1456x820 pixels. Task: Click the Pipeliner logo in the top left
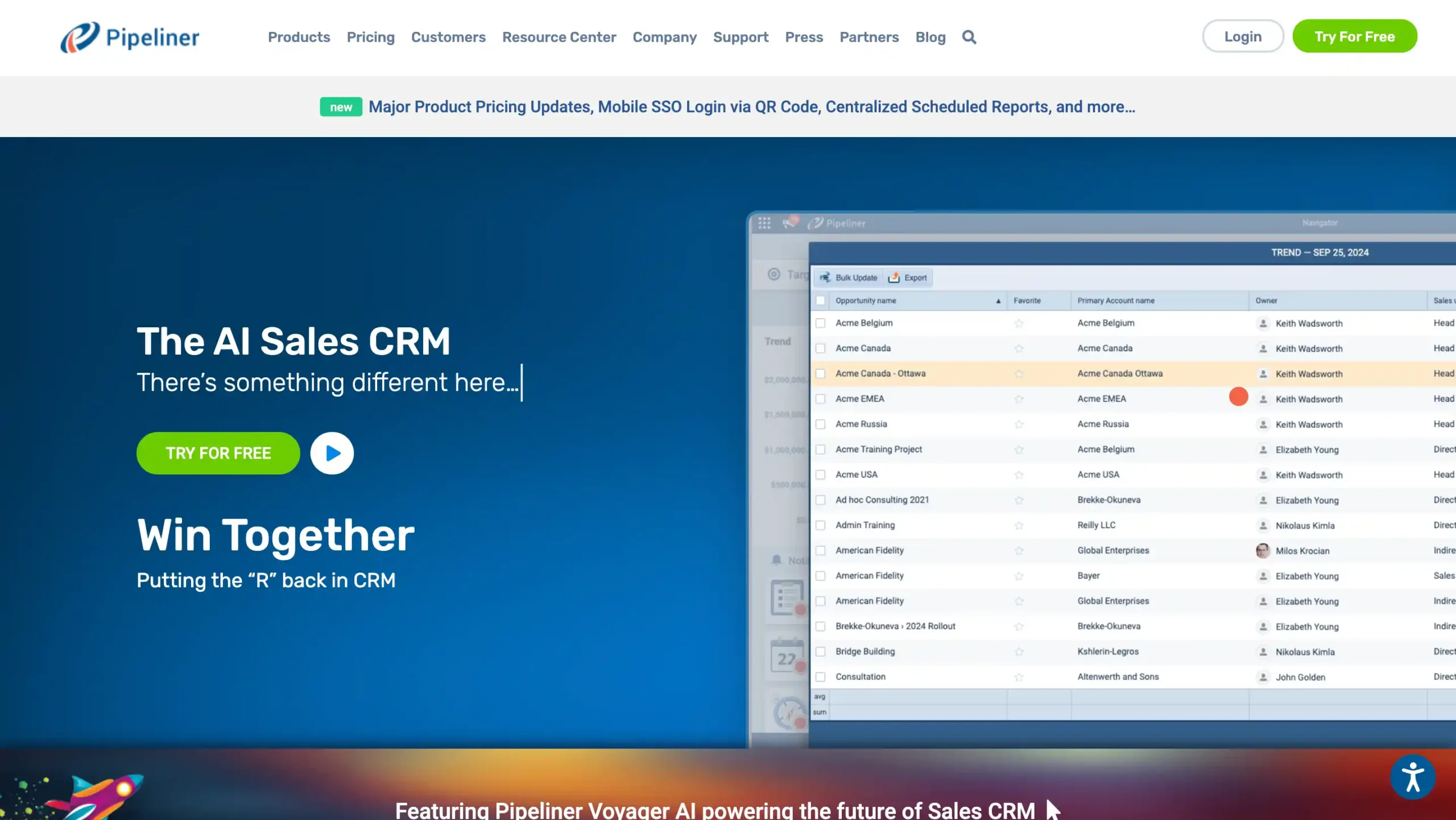click(x=130, y=37)
